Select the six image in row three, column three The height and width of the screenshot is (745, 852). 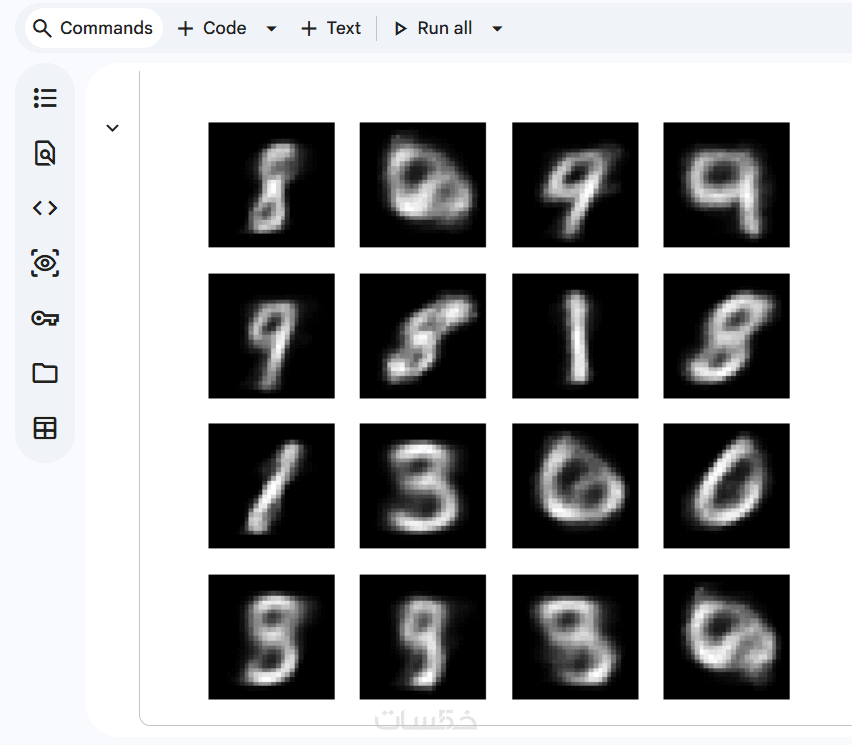[575, 486]
